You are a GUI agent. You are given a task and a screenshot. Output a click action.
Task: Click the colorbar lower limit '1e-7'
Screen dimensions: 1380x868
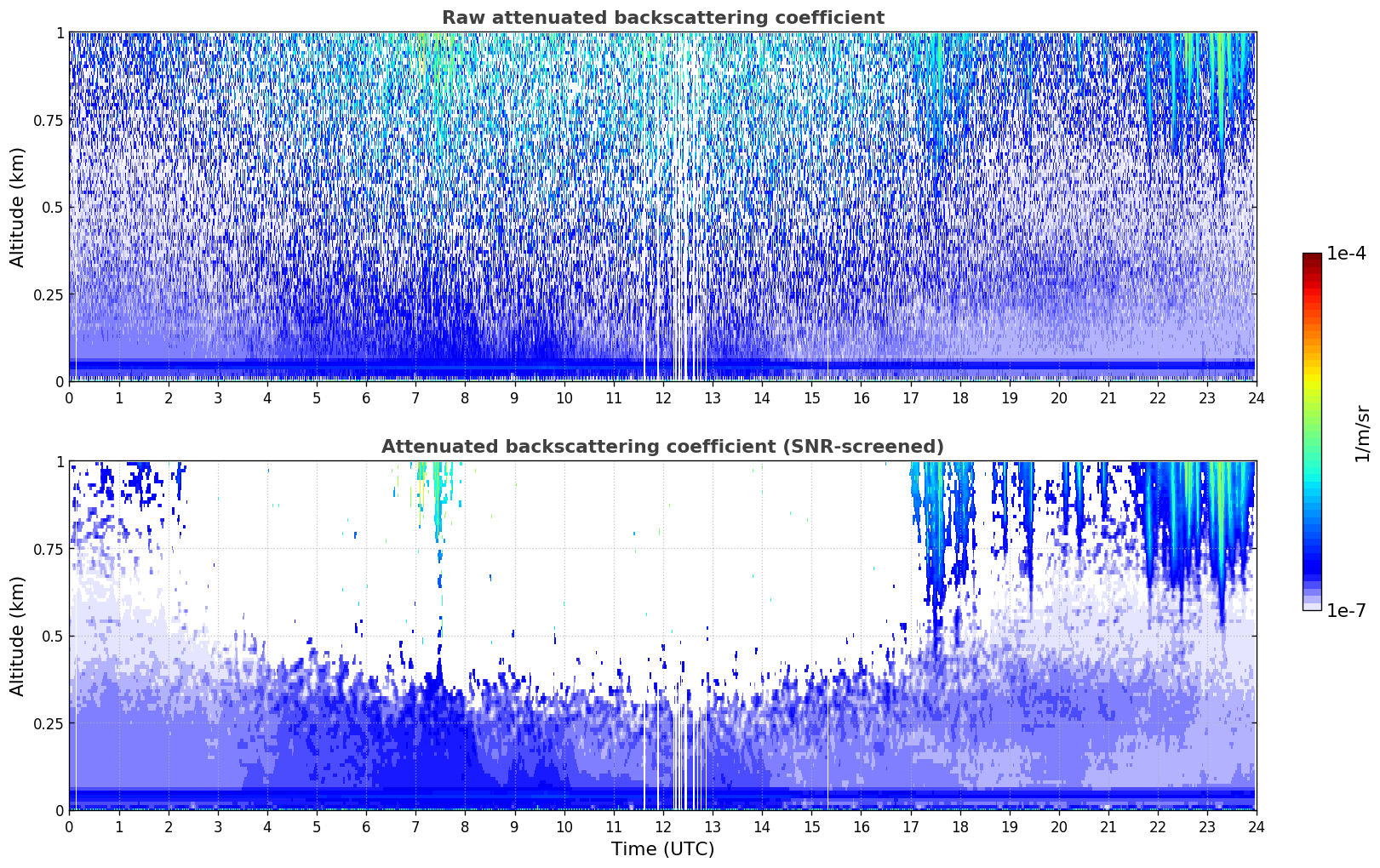(1346, 611)
